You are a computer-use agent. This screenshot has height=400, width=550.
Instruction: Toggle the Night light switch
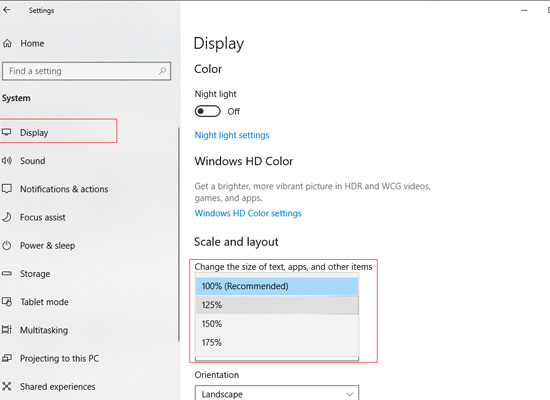point(208,111)
